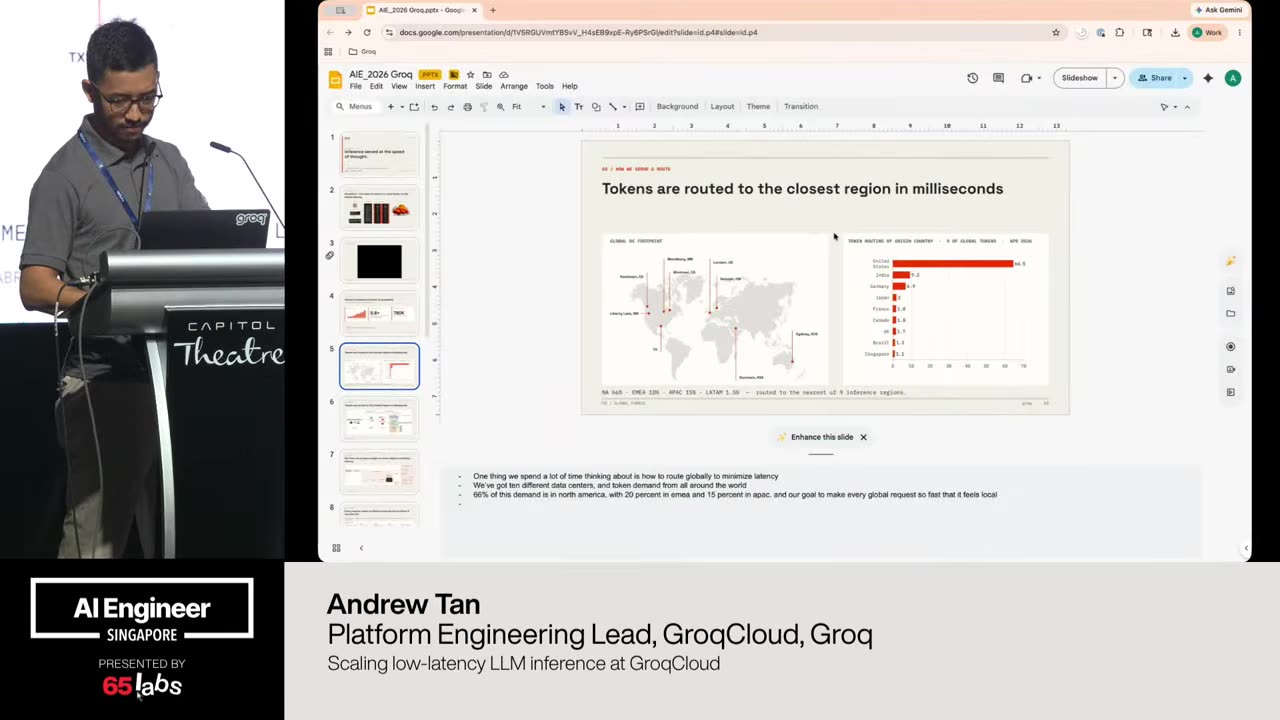Activate the Select cursor tool

click(x=562, y=107)
